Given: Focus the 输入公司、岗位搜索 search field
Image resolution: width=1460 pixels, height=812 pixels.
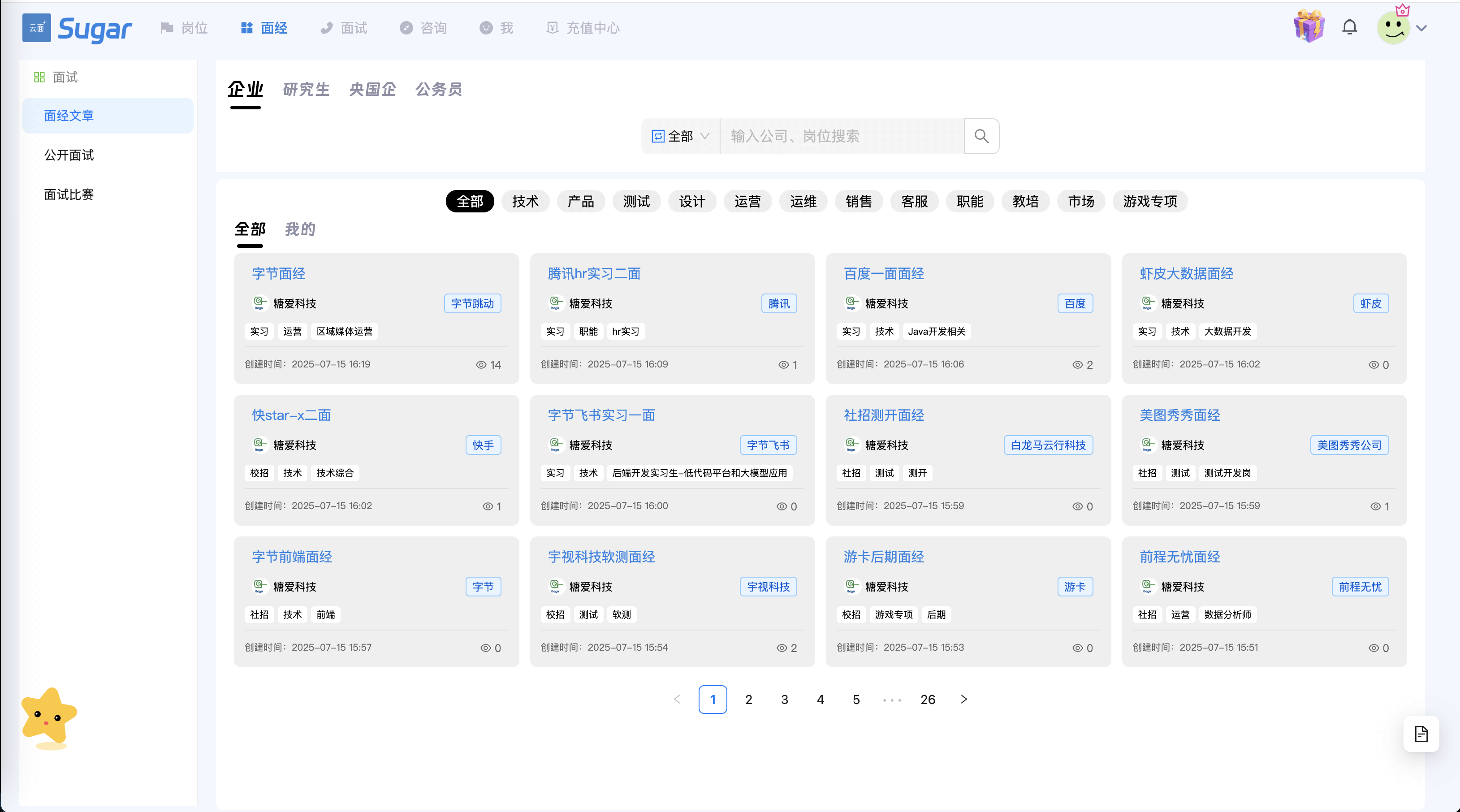Looking at the screenshot, I should (842, 136).
